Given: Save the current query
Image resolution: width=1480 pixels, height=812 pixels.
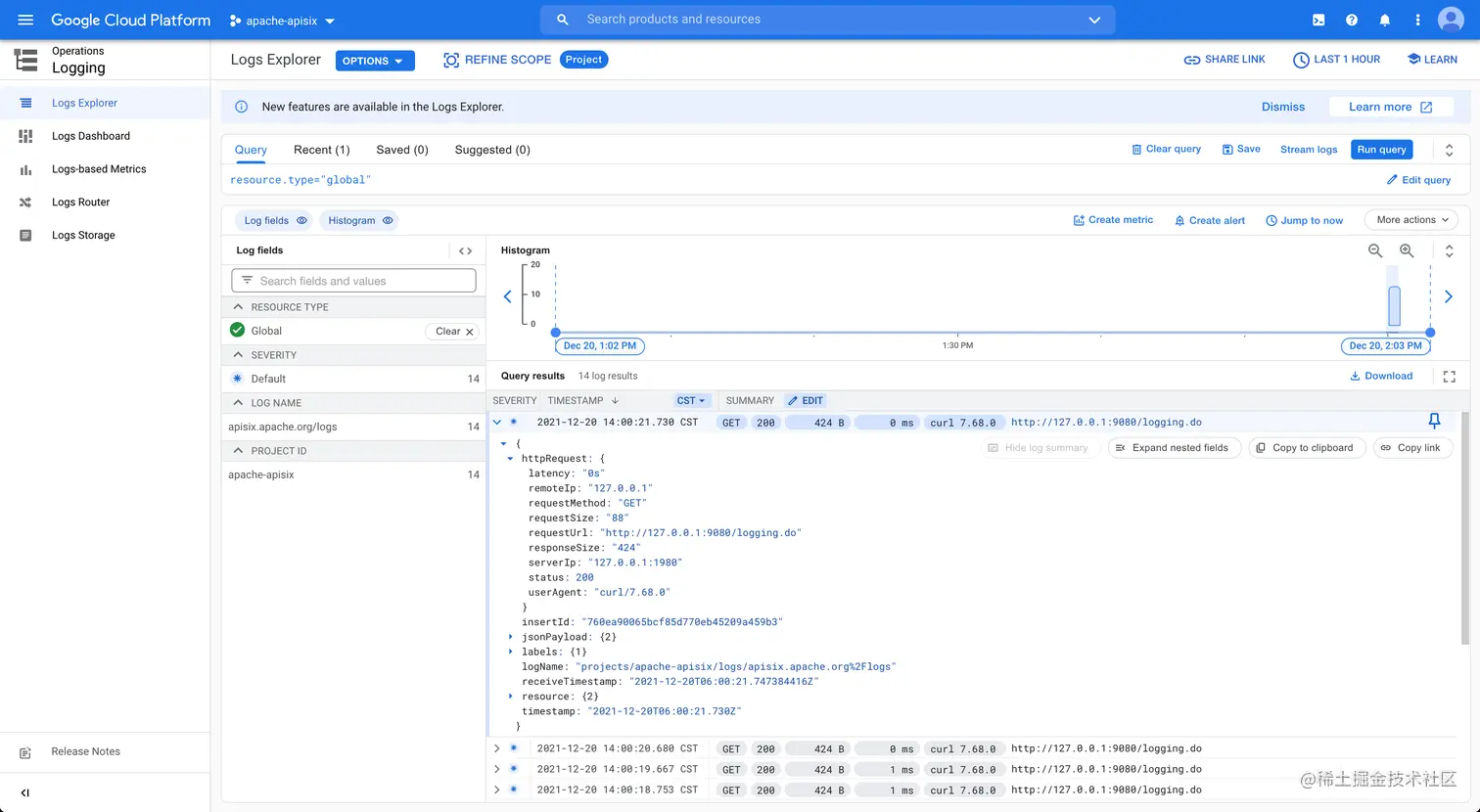Looking at the screenshot, I should (x=1241, y=150).
